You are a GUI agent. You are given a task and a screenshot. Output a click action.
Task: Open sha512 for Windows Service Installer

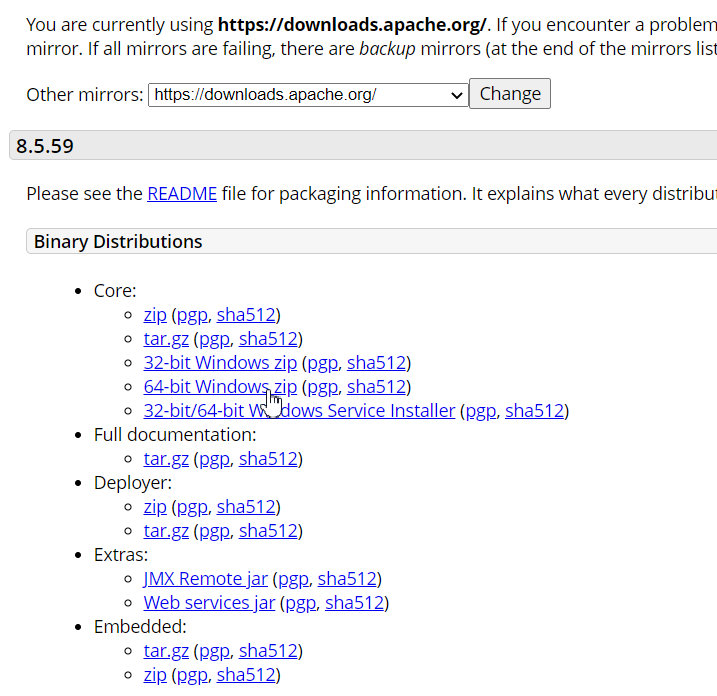pos(535,411)
